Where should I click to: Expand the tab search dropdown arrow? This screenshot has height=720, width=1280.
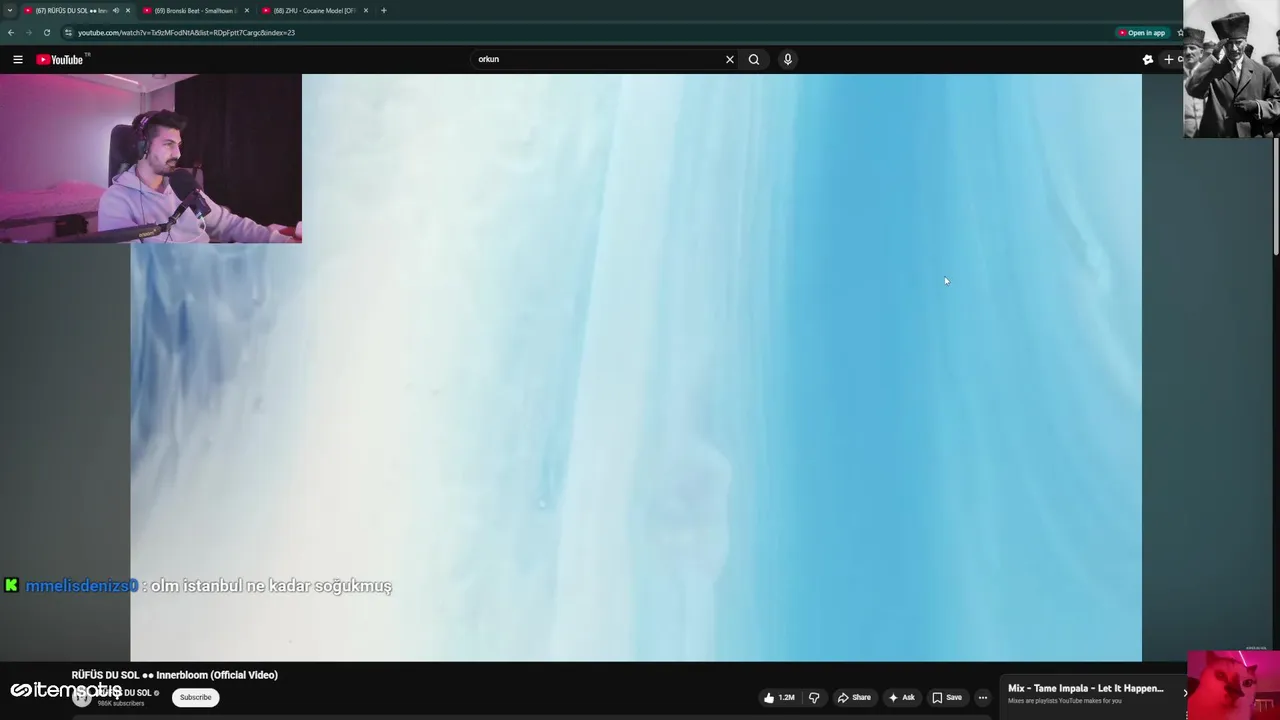pyautogui.click(x=10, y=10)
